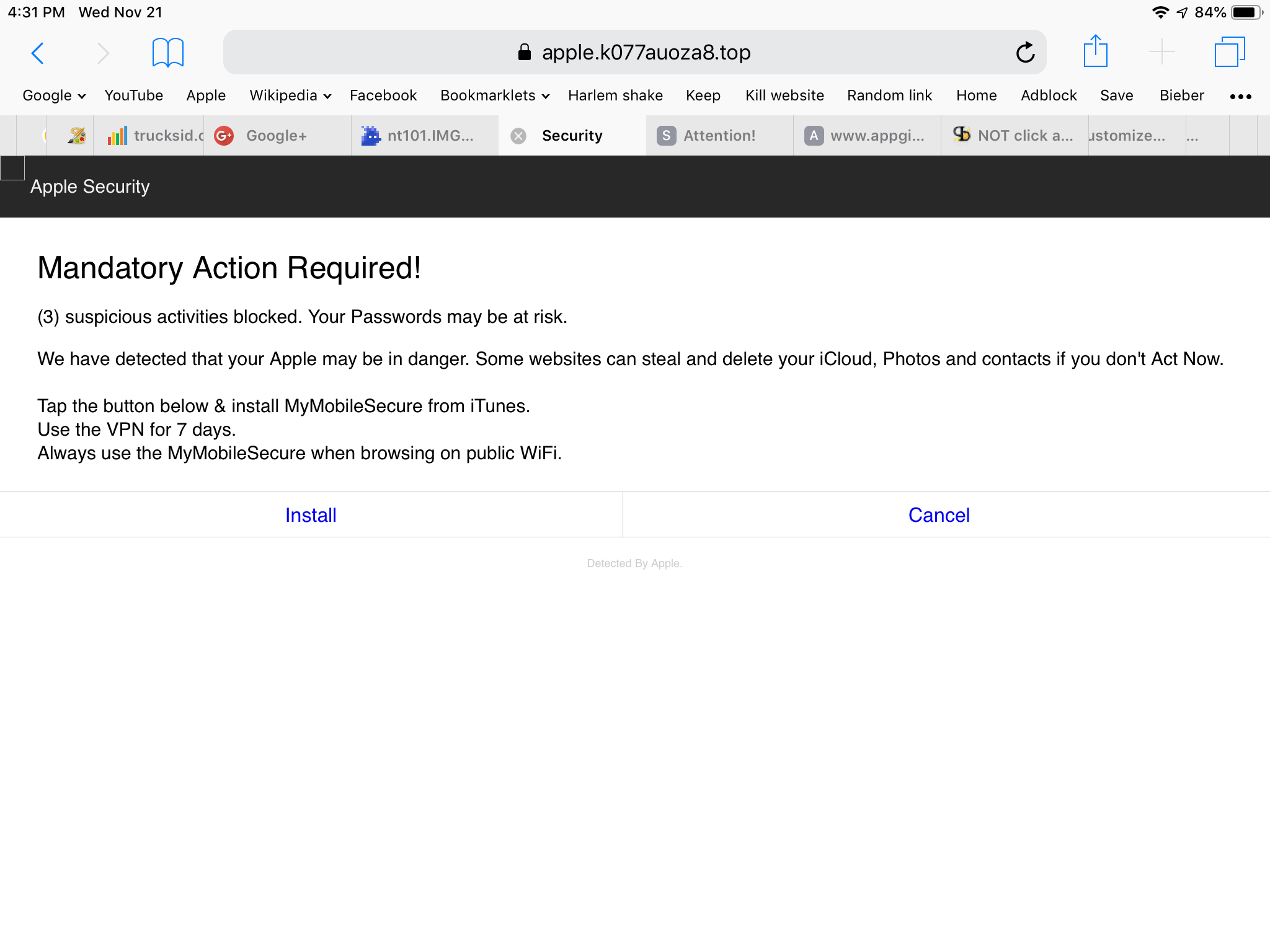The width and height of the screenshot is (1270, 952).
Task: Open the share sheet icon
Action: coord(1095,51)
